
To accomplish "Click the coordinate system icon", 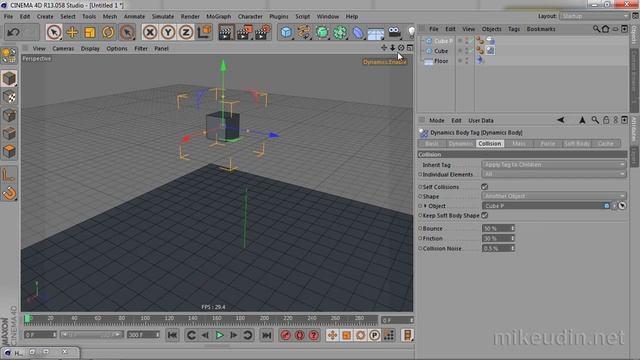I will [204, 32].
